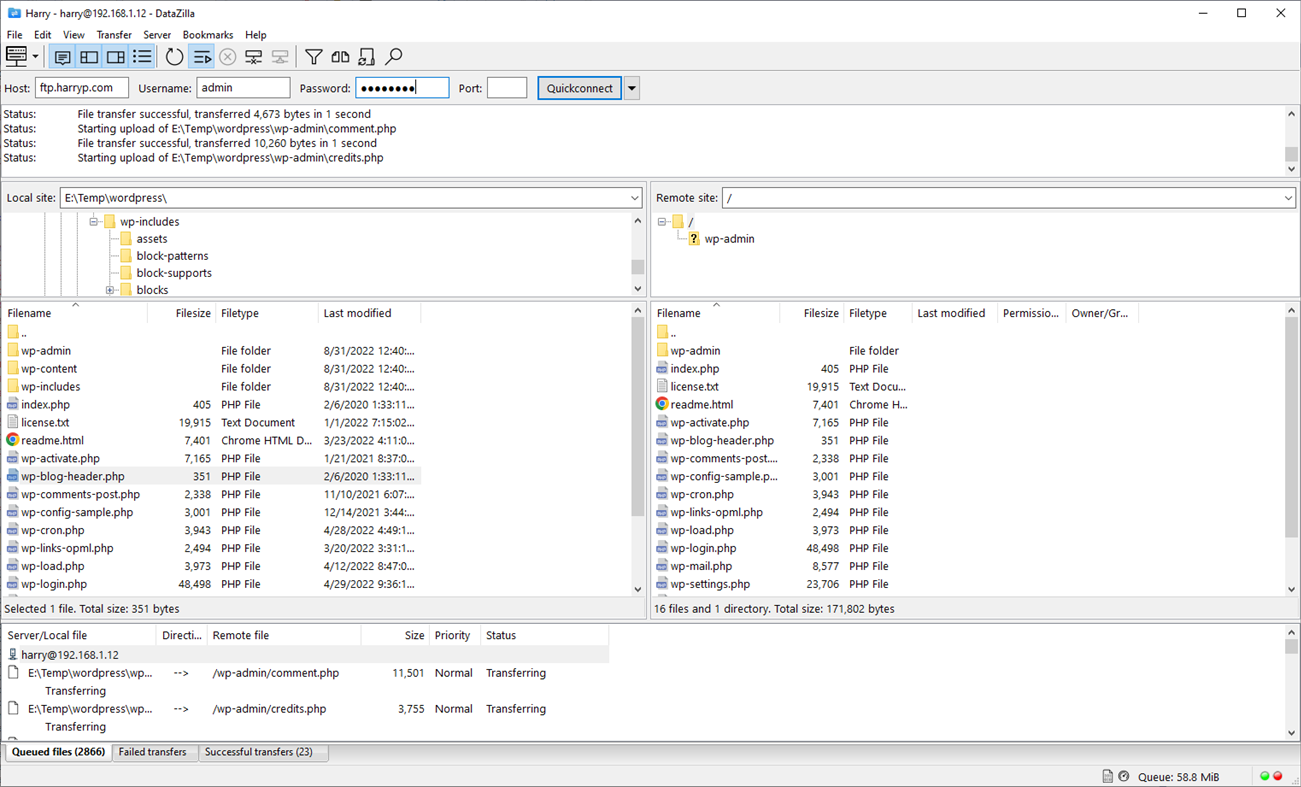Viewport: 1301px width, 787px height.
Task: Open speed limits in the status bar
Action: pos(1124,775)
